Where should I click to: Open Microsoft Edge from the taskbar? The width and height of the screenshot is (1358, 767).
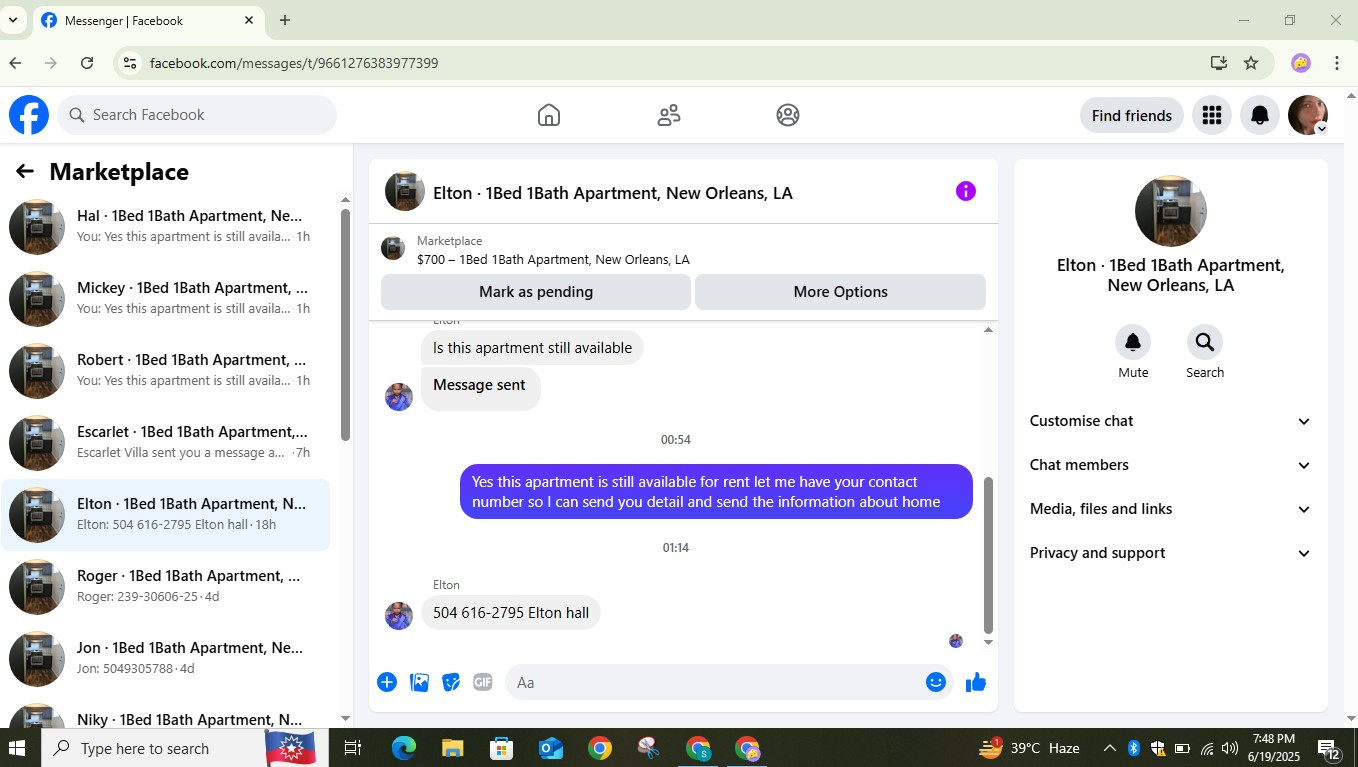click(404, 748)
